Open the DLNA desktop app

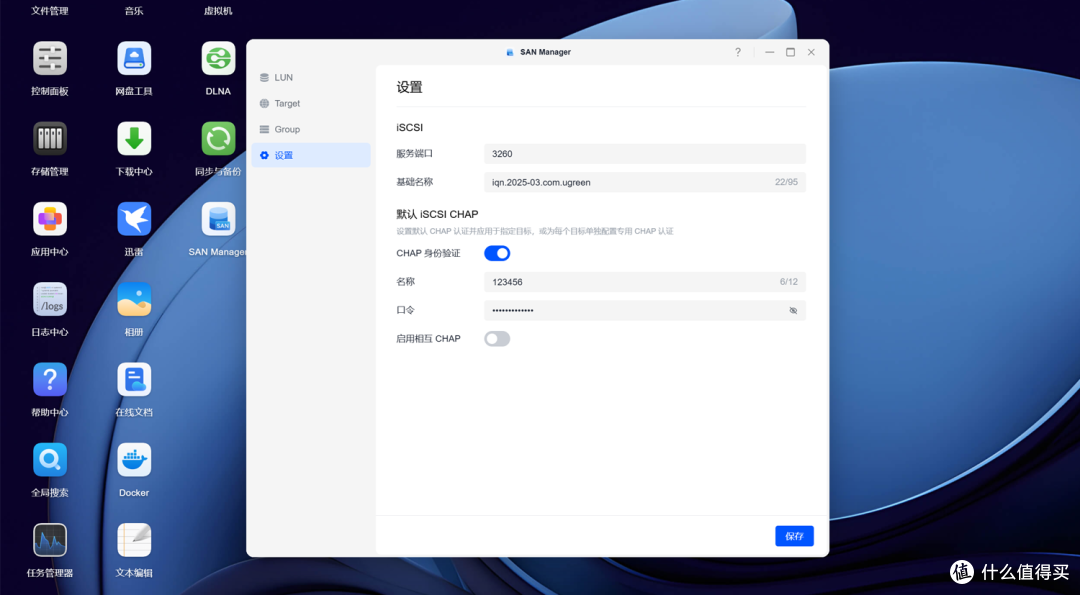pyautogui.click(x=218, y=59)
